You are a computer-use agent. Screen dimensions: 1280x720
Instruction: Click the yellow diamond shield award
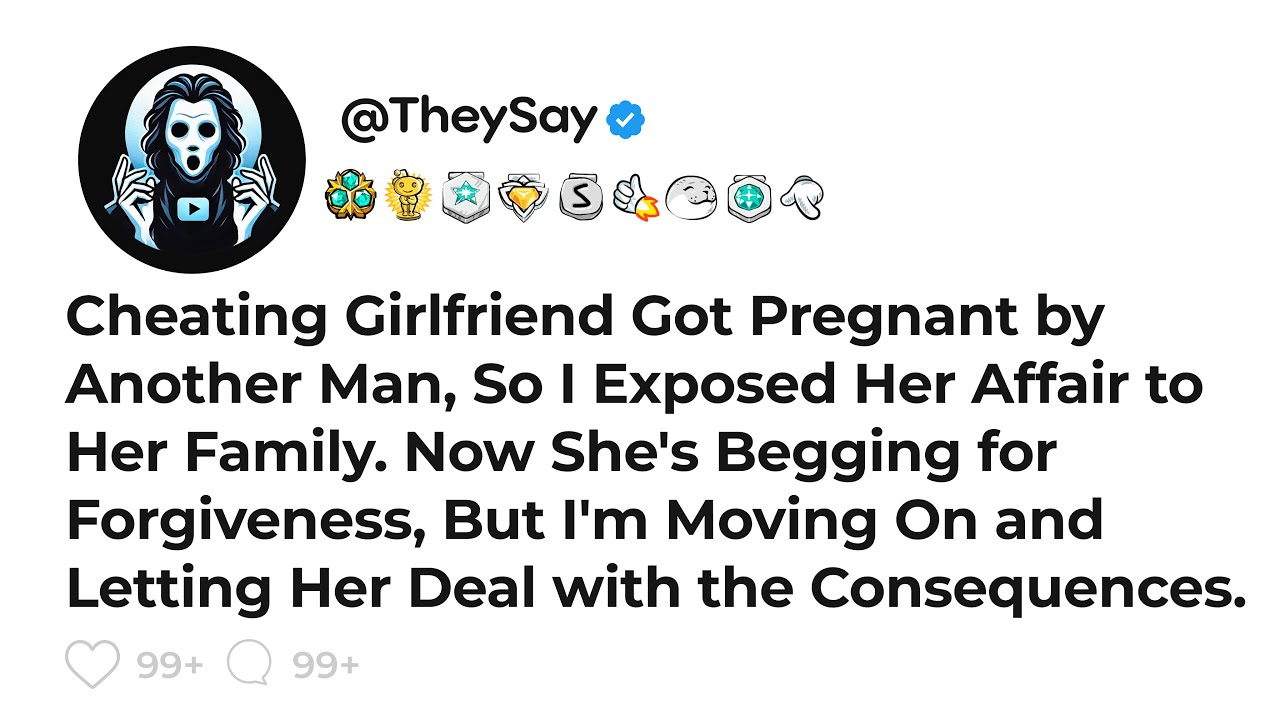tap(523, 197)
